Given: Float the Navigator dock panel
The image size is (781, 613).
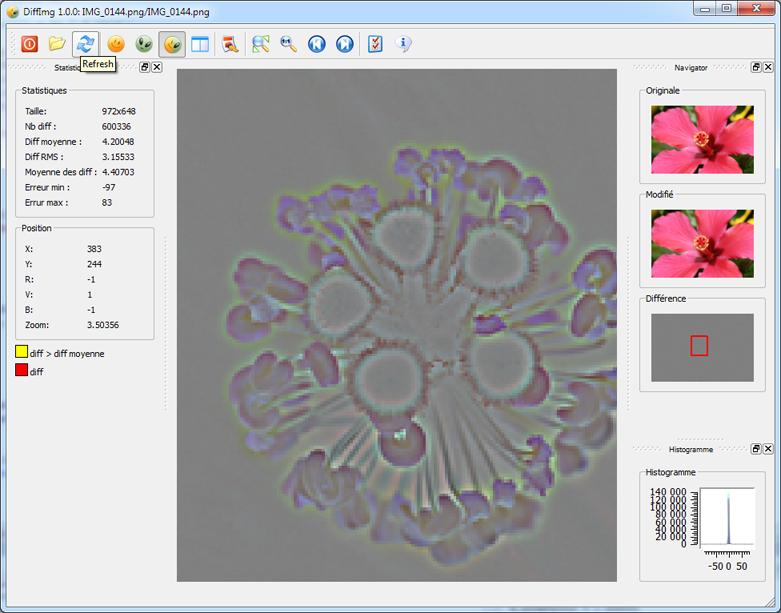Looking at the screenshot, I should click(x=756, y=67).
